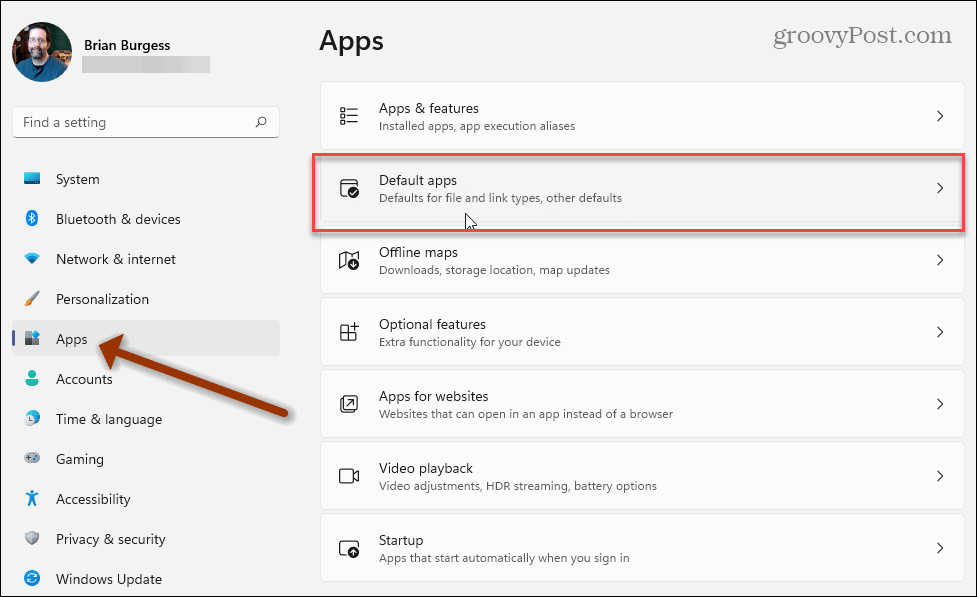Click the System monitor icon in sidebar
This screenshot has height=597, width=977.
(x=32, y=179)
